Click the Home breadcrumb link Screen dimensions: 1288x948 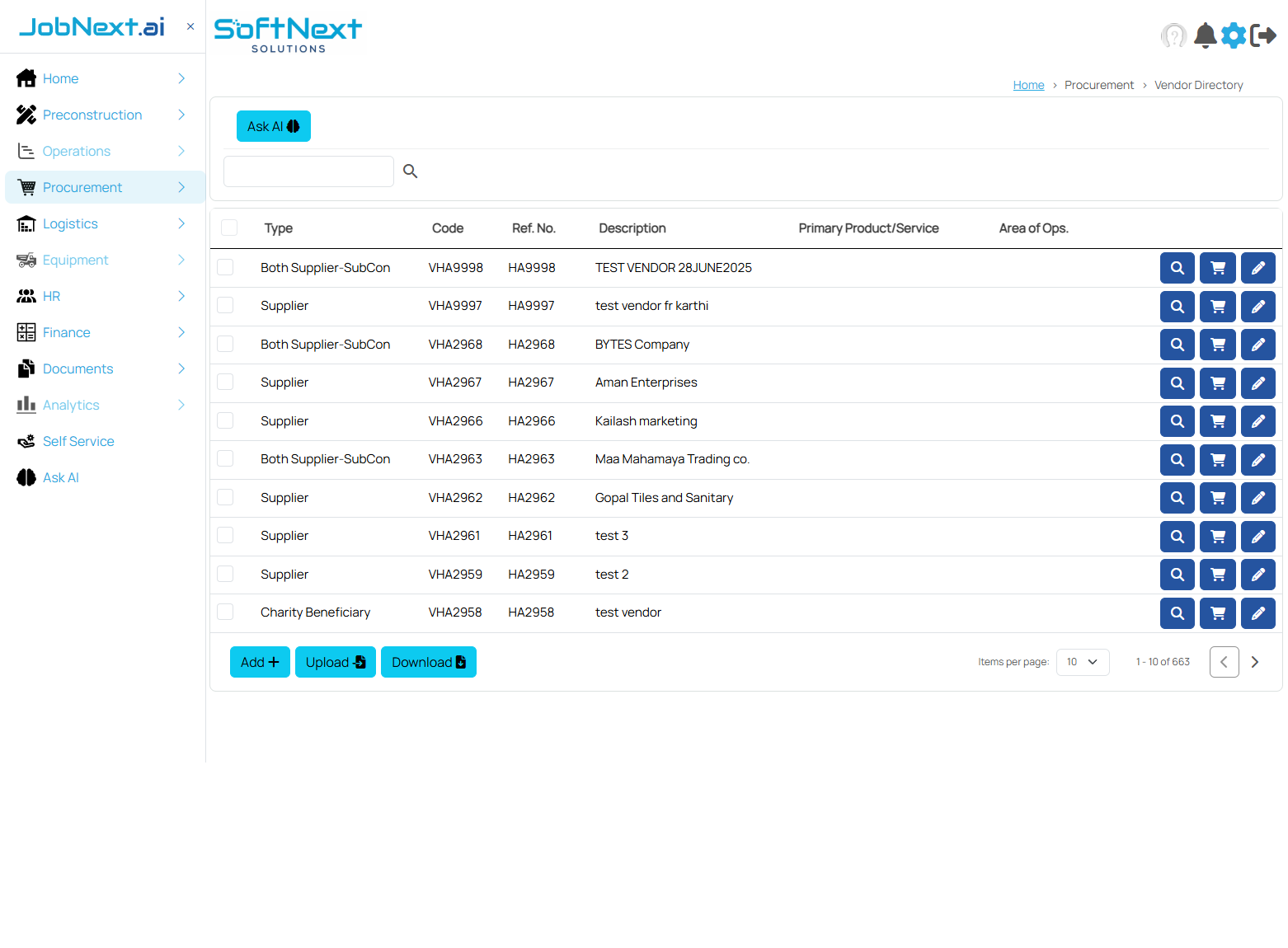click(1028, 84)
